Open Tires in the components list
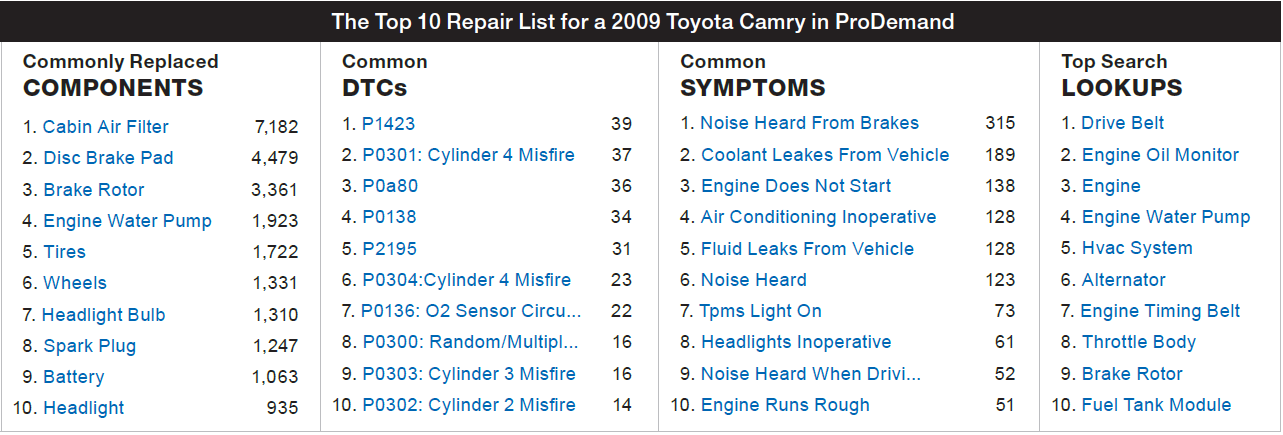This screenshot has width=1283, height=435. tap(64, 252)
